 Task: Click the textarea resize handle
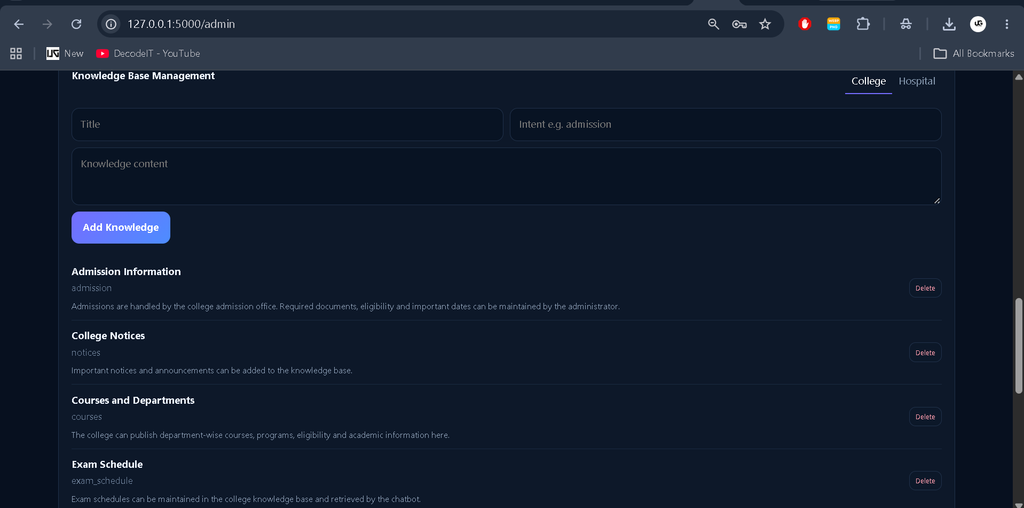tap(936, 200)
